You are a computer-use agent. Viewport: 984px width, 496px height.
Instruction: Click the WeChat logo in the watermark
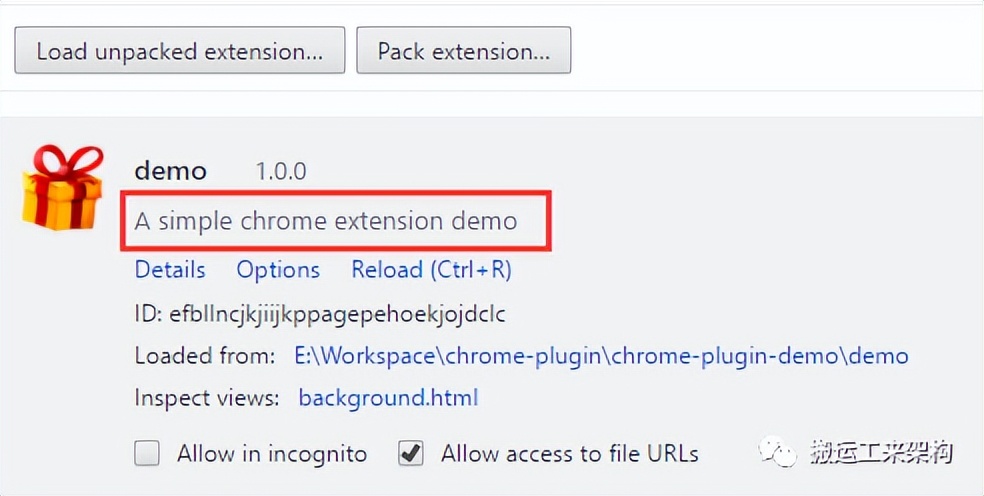pos(779,453)
